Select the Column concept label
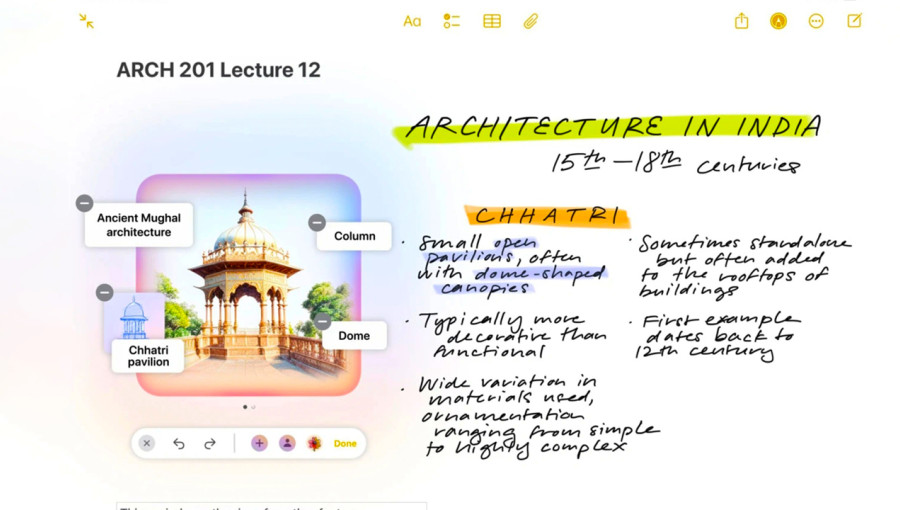Image resolution: width=900 pixels, height=510 pixels. pyautogui.click(x=355, y=236)
